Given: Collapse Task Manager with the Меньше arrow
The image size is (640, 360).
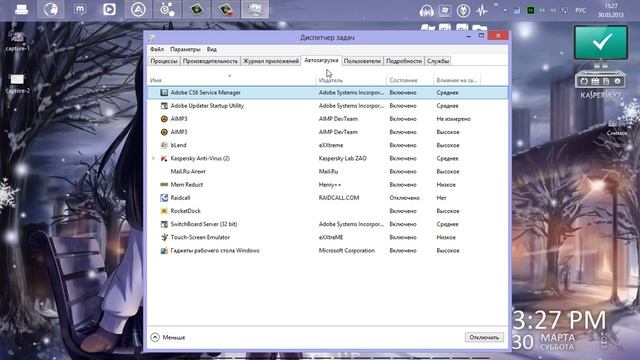Looking at the screenshot, I should point(155,337).
